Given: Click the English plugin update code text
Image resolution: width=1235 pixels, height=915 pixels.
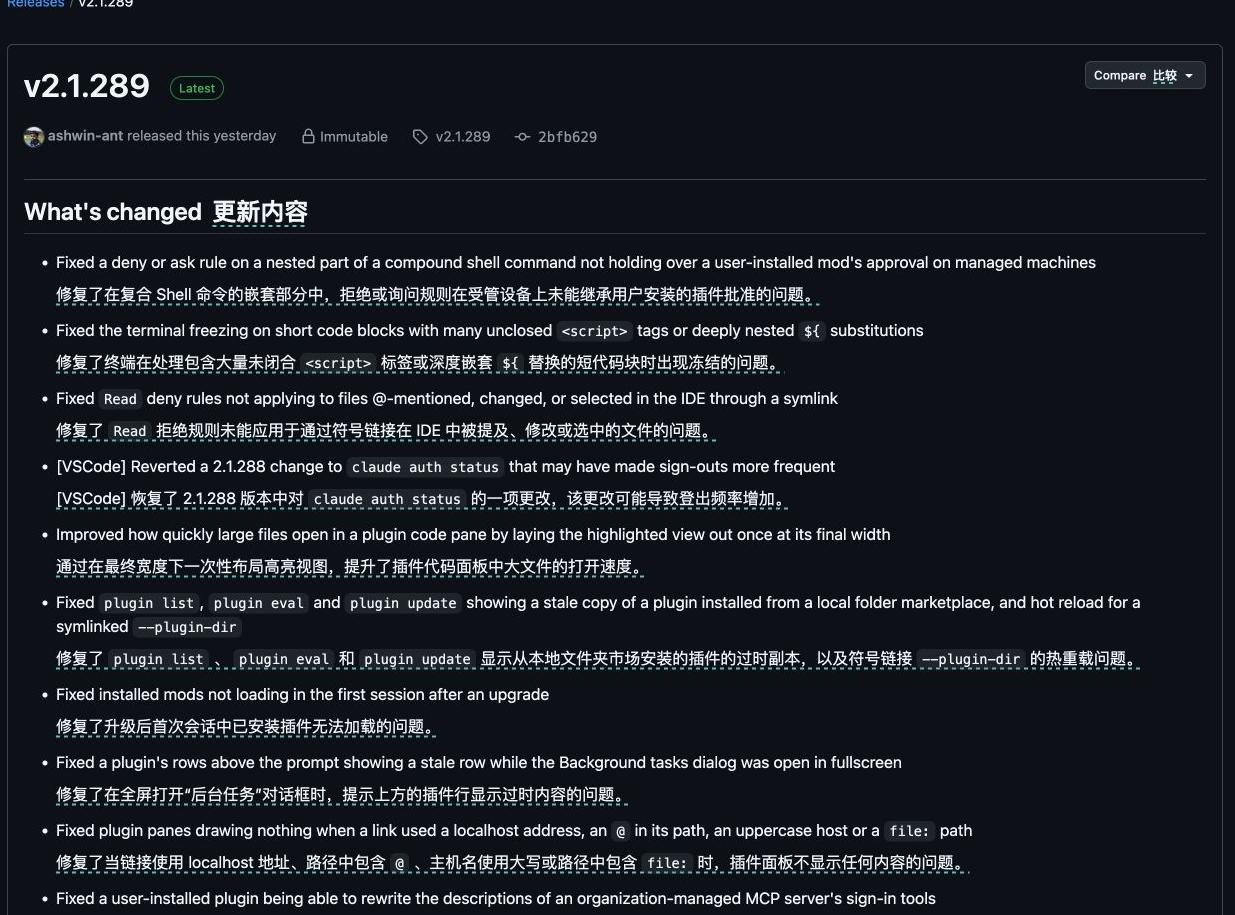Looking at the screenshot, I should pos(403,603).
